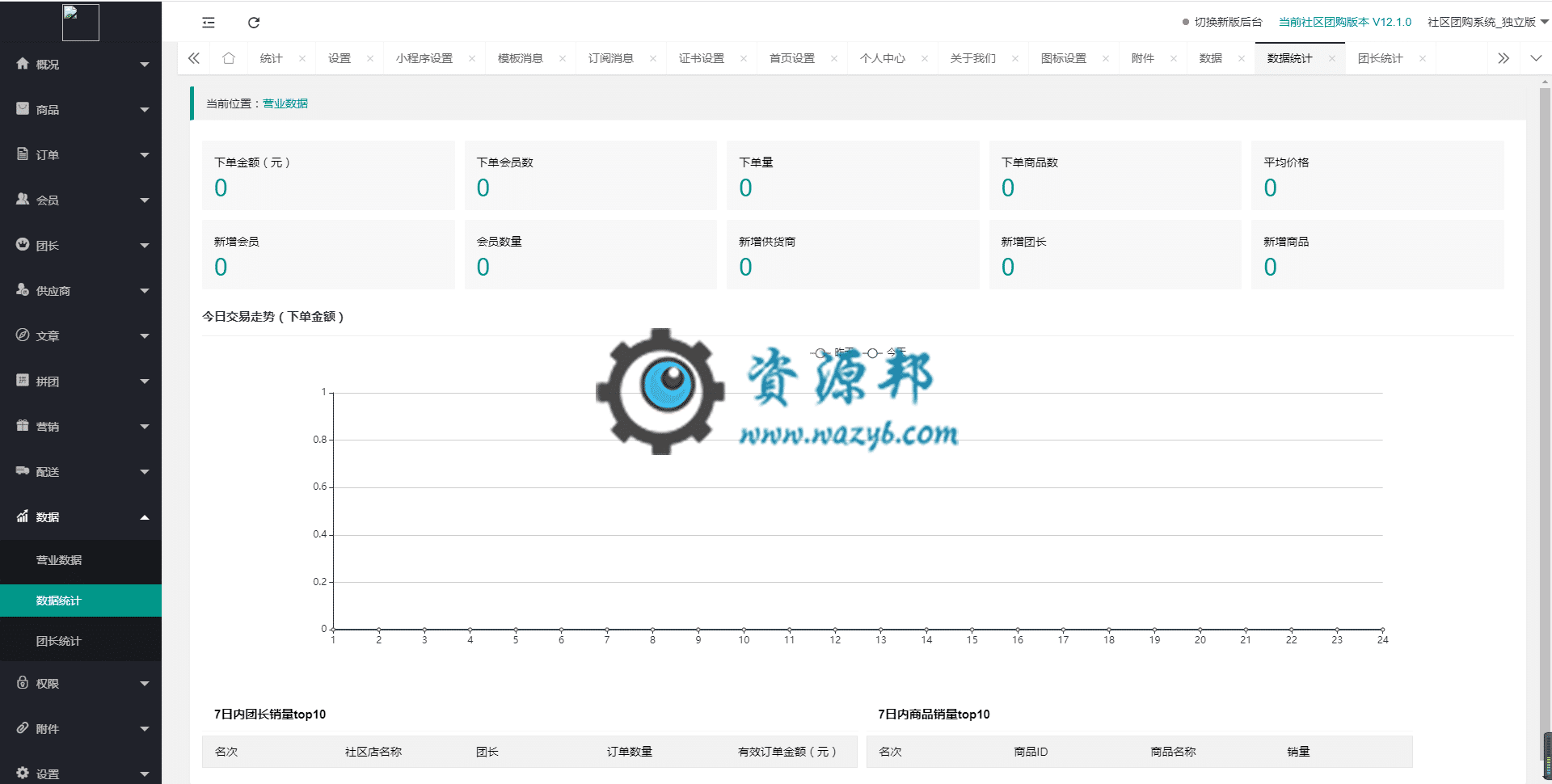1552x784 pixels.
Task: Click the 拼团 icon in sidebar
Action: (23, 381)
